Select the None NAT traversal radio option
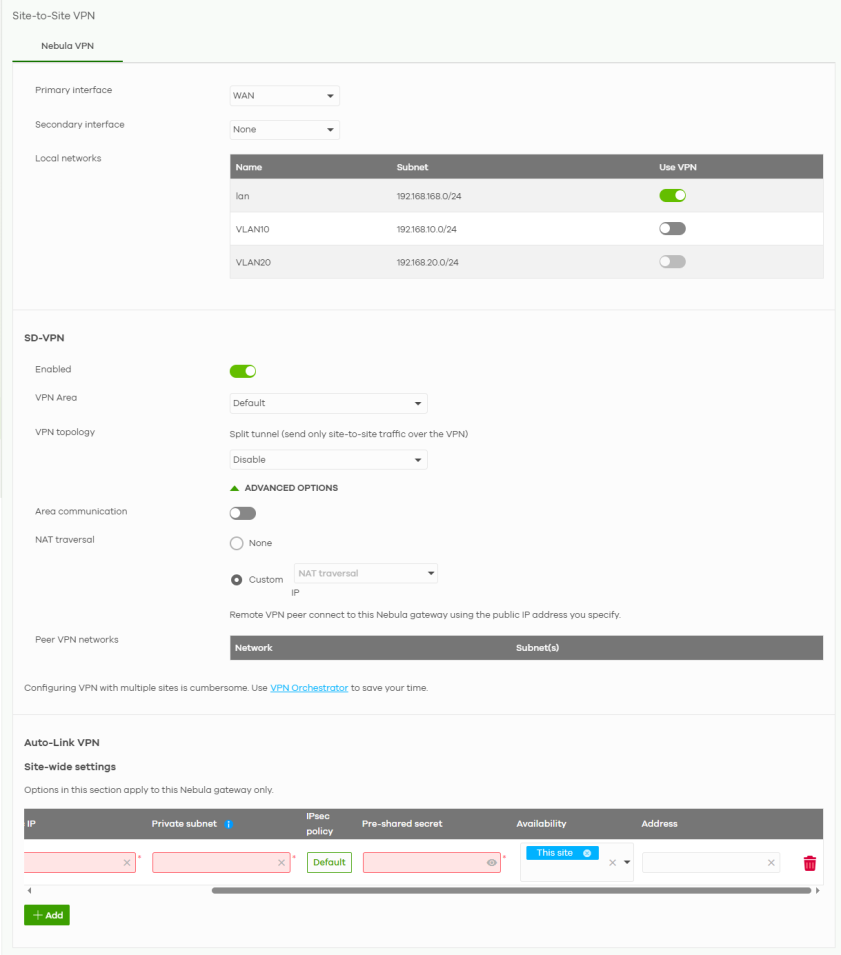Viewport: 841px width, 955px height. pos(237,543)
